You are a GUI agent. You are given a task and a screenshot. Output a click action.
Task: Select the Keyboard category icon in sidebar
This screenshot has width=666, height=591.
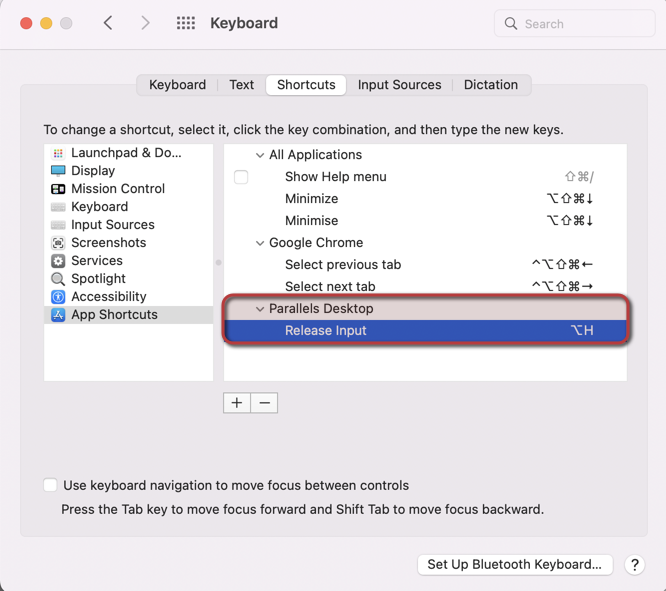[x=58, y=207]
